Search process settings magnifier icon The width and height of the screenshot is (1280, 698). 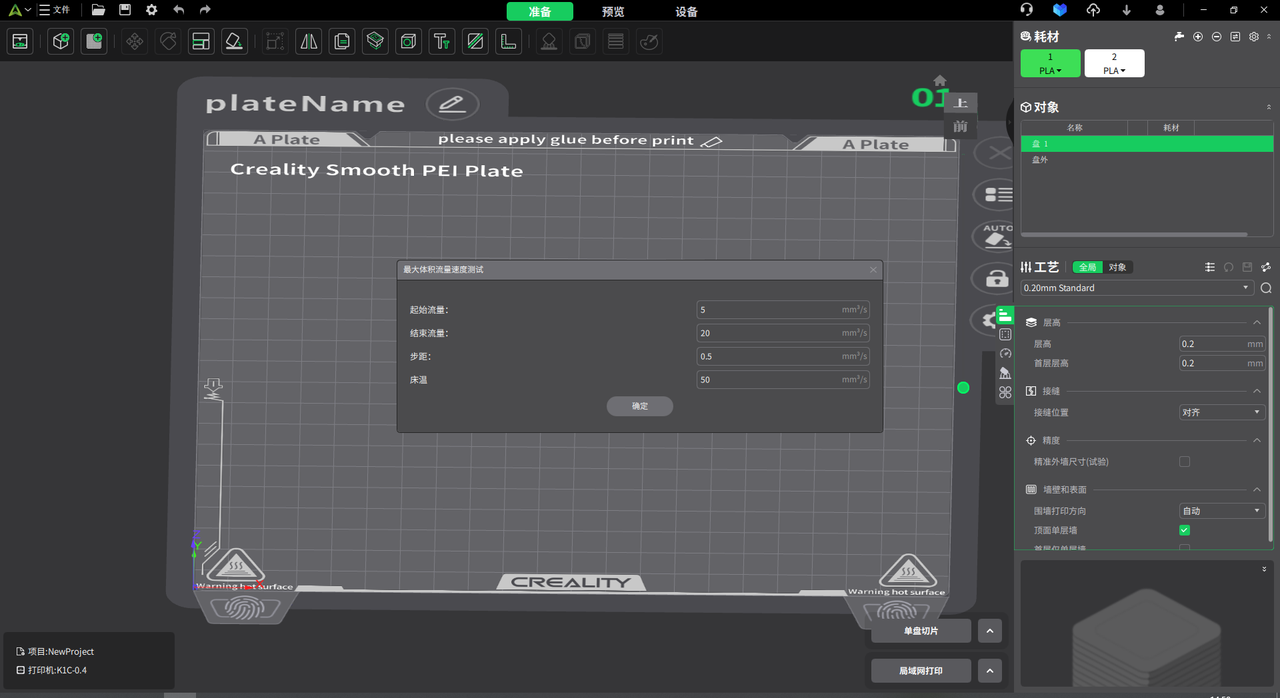1266,288
